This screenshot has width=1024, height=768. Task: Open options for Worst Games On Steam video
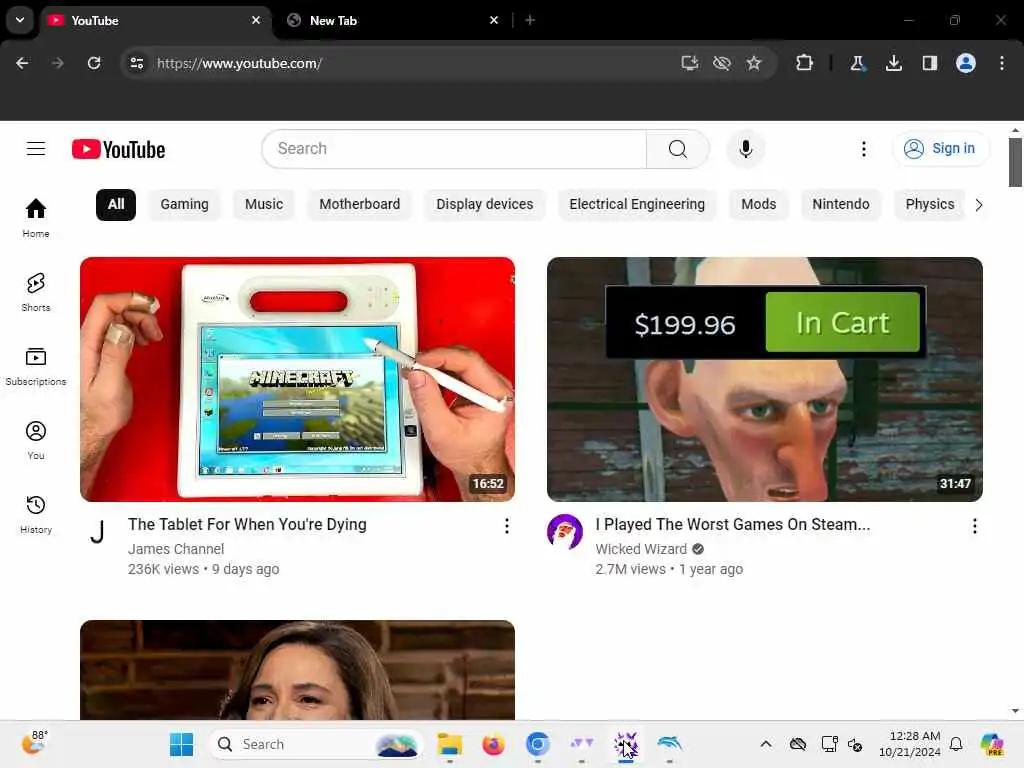[x=974, y=526]
